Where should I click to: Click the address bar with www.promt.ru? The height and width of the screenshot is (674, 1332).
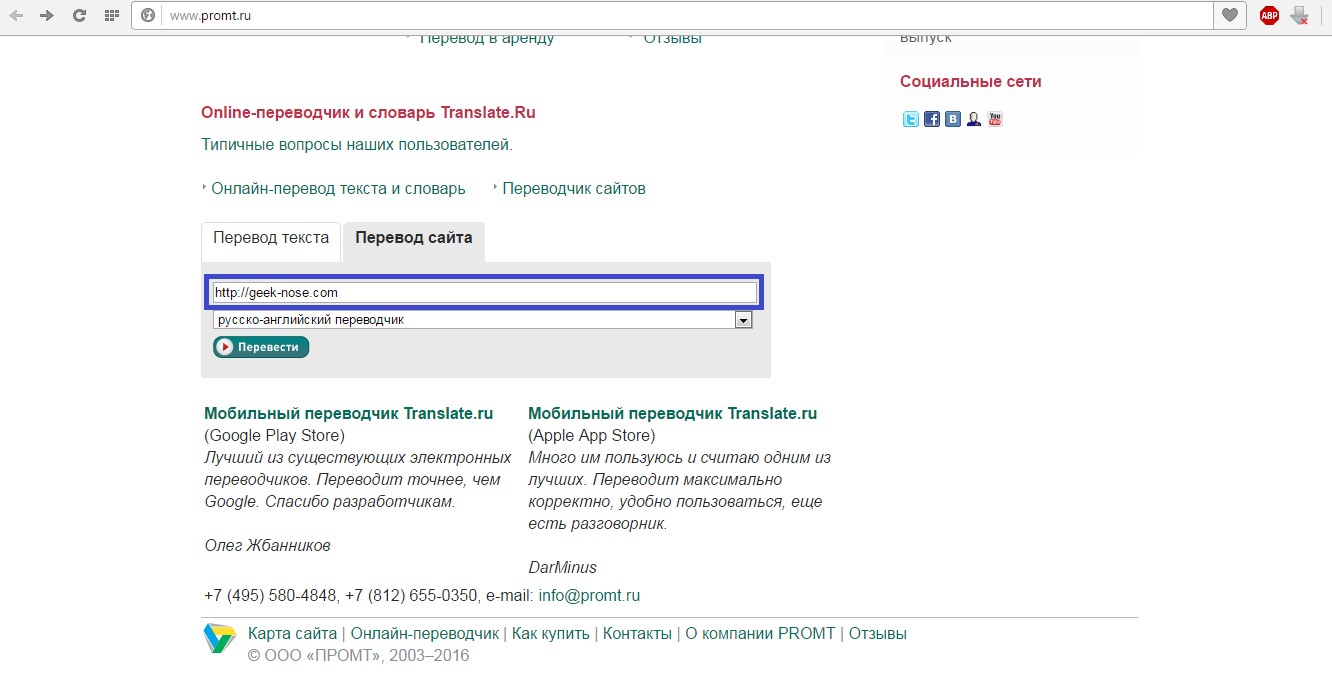pyautogui.click(x=672, y=15)
